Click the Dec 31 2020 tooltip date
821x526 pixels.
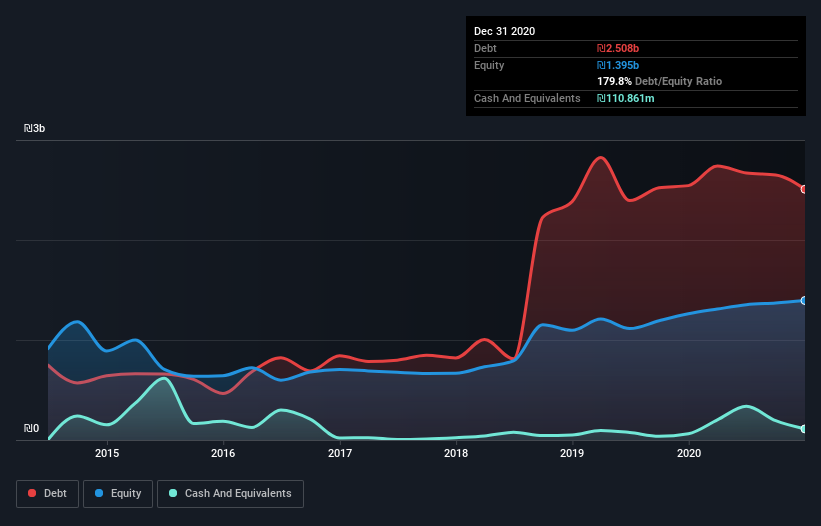(x=504, y=31)
